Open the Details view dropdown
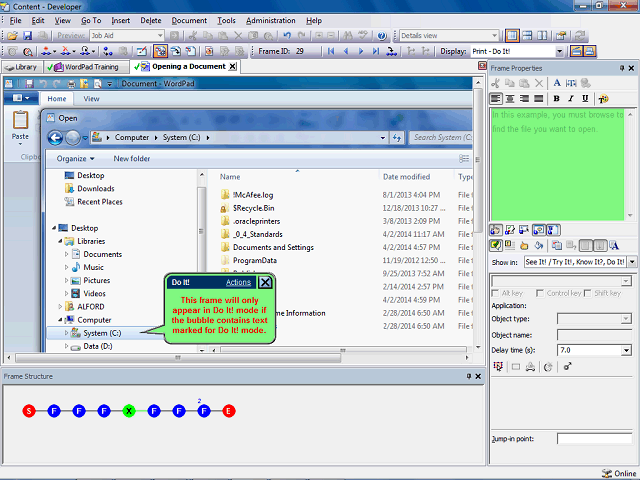 (x=494, y=36)
